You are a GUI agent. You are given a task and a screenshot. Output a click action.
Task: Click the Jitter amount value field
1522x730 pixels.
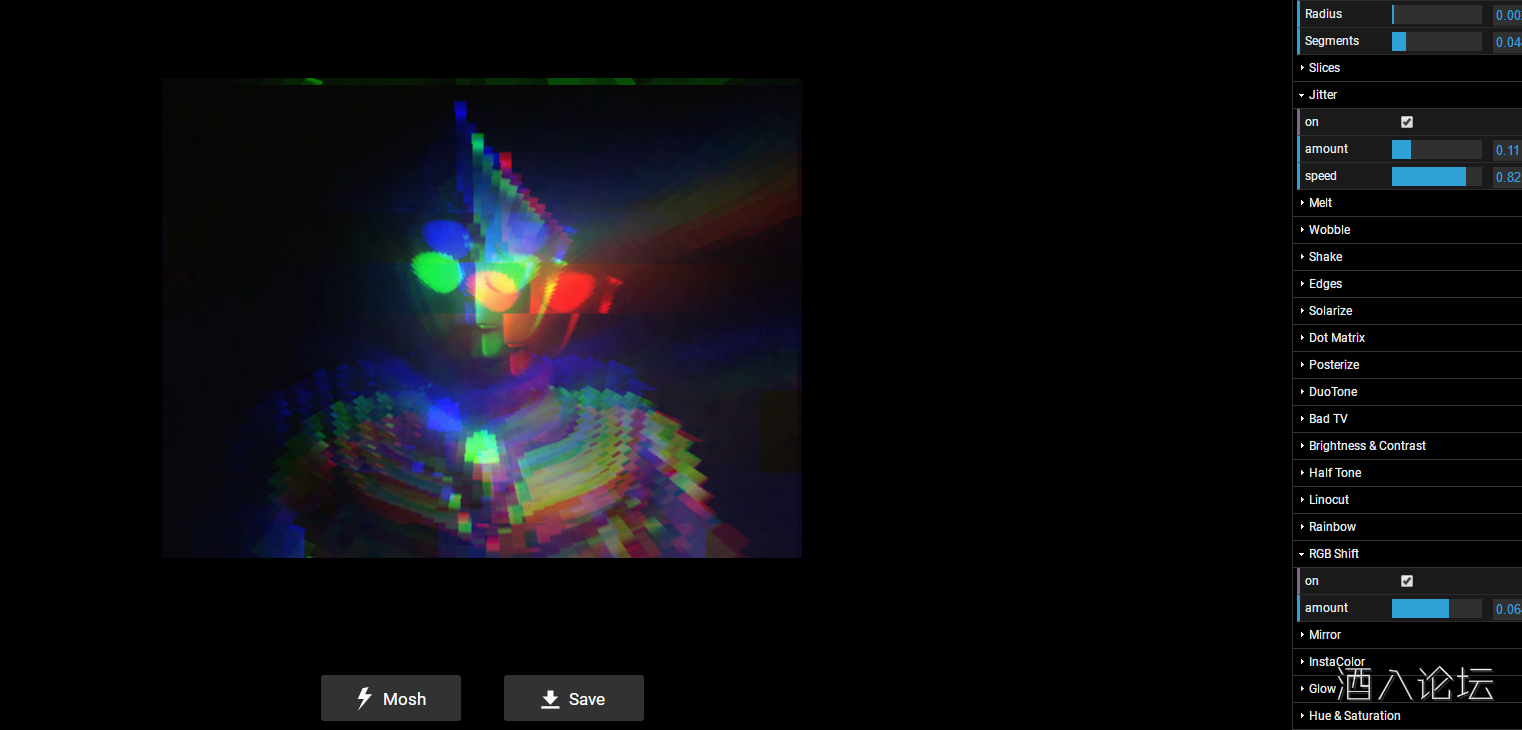(x=1508, y=149)
